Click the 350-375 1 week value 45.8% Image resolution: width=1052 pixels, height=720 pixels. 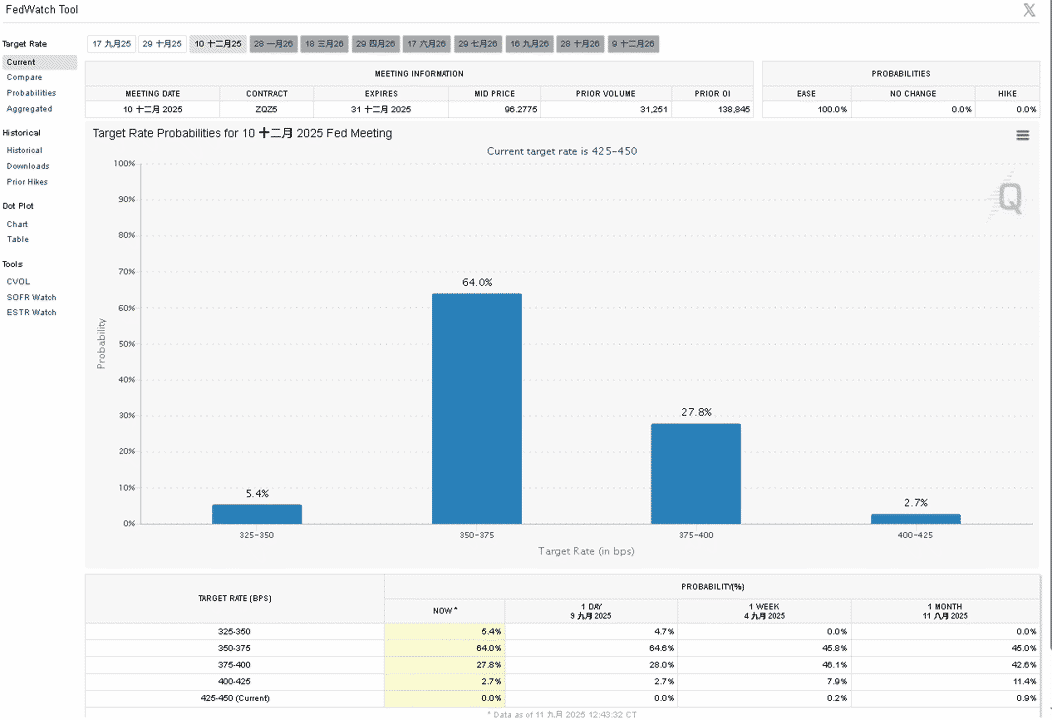(835, 648)
